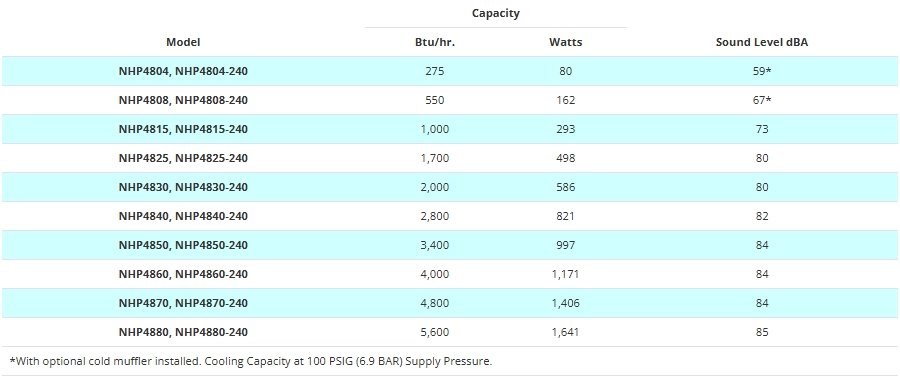Screen dimensions: 900x380
Task: Select the NHP4850, NHP4850-240 model cell
Action: click(x=183, y=245)
